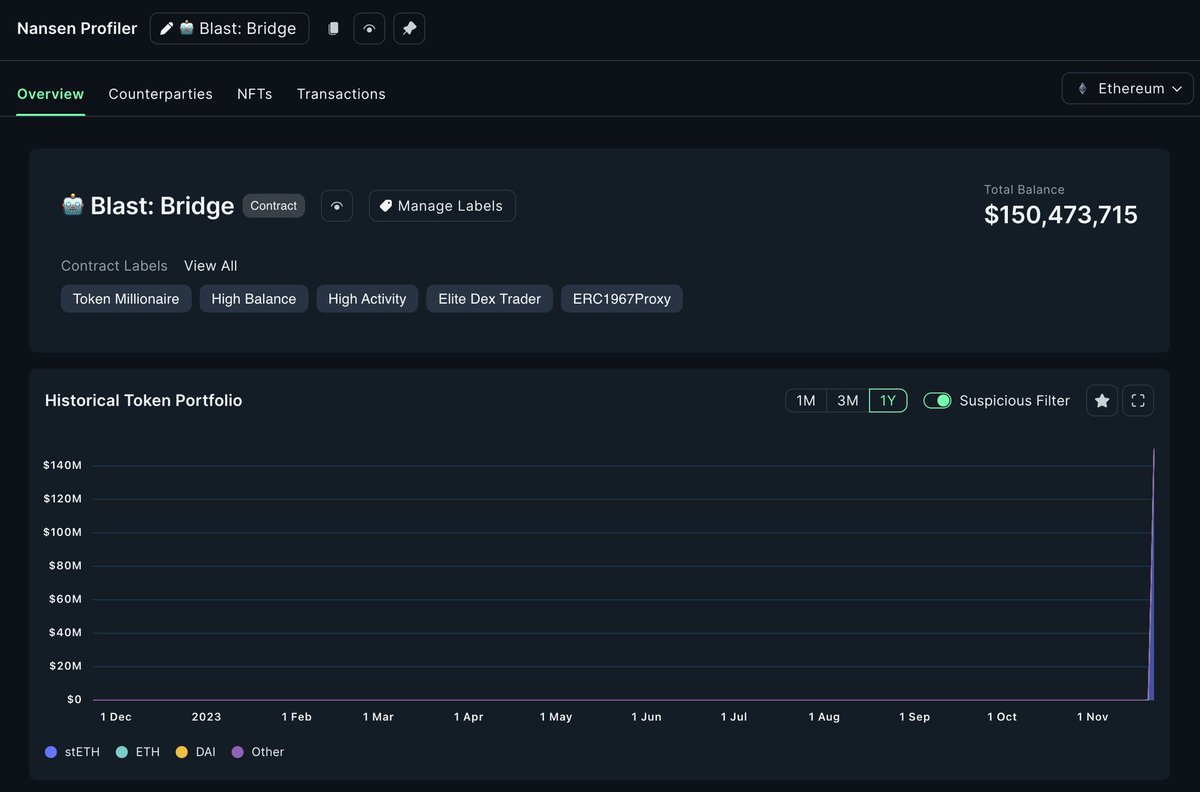Set chart range to 1Y
The image size is (1200, 792).
888,401
